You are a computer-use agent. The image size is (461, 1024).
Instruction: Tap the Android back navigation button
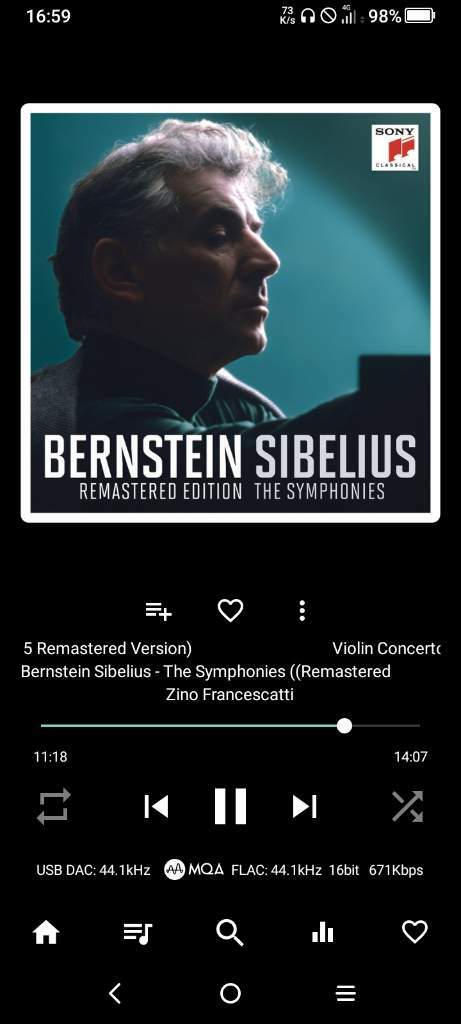pyautogui.click(x=115, y=993)
